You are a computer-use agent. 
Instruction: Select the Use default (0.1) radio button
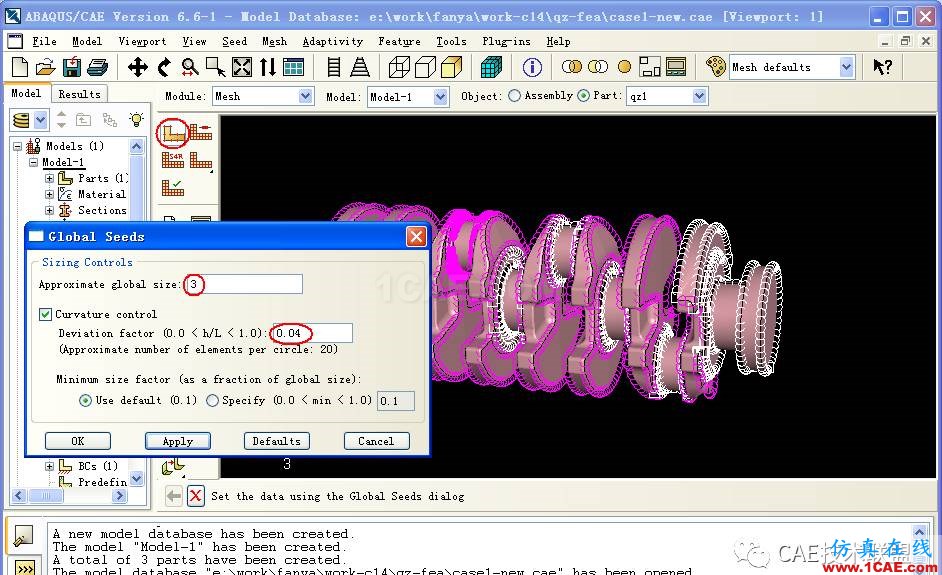[x=85, y=400]
